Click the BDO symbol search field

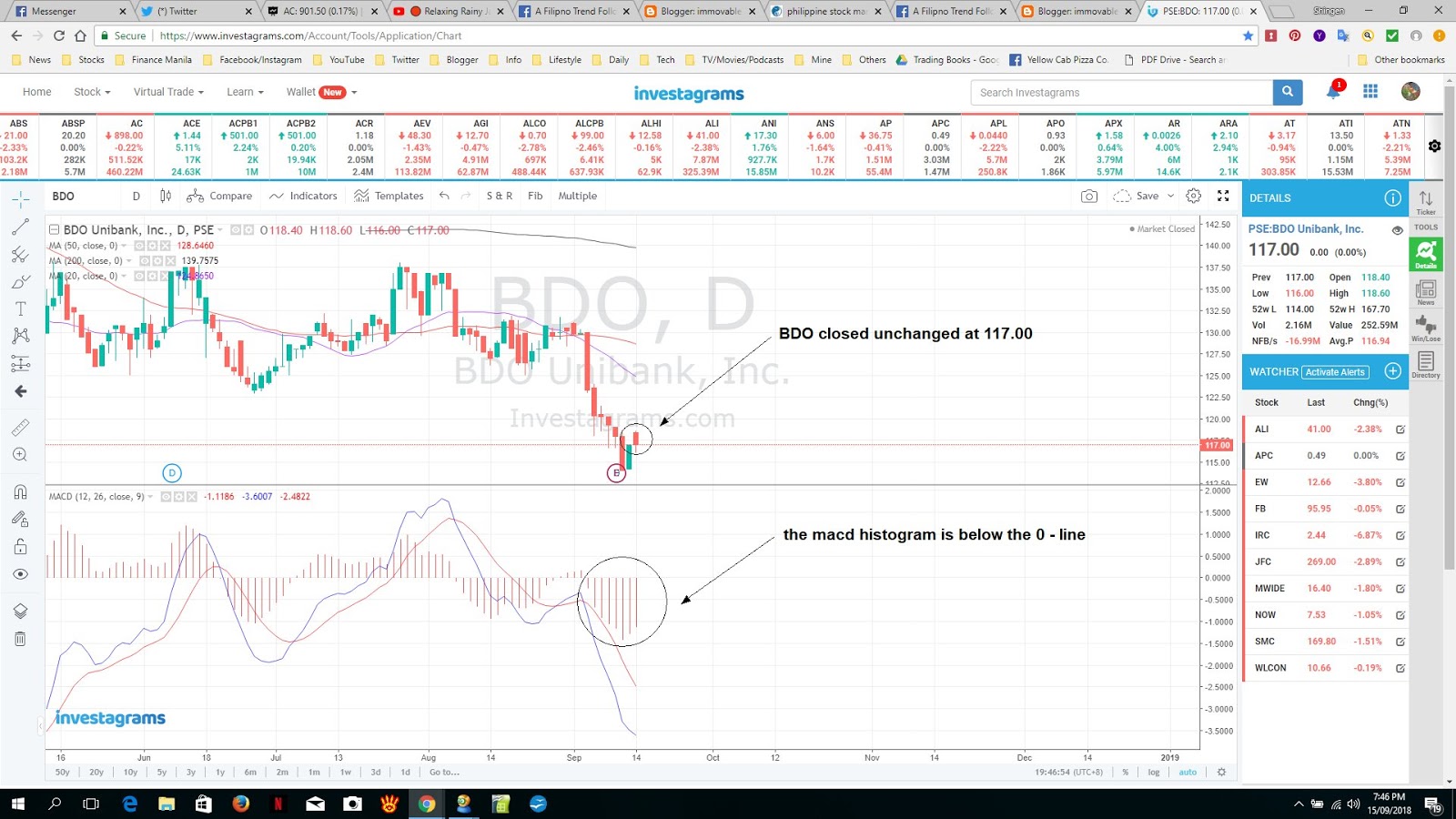point(84,196)
